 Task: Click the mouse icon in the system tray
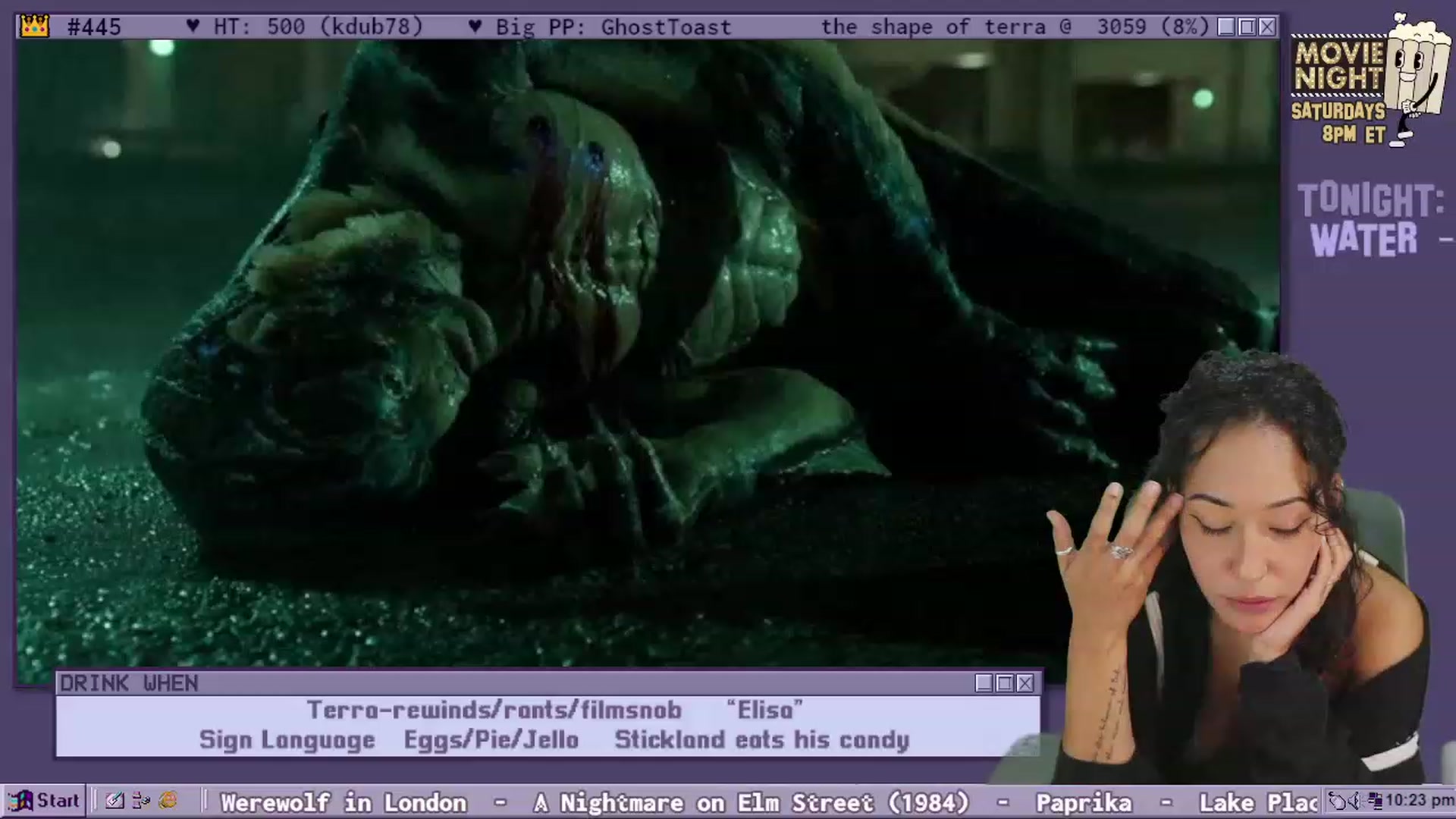[1338, 801]
